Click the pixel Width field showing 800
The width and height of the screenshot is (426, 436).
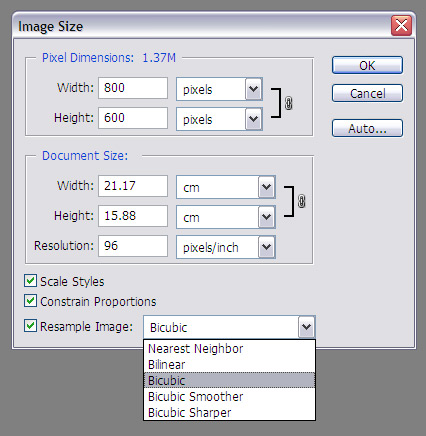click(x=133, y=88)
